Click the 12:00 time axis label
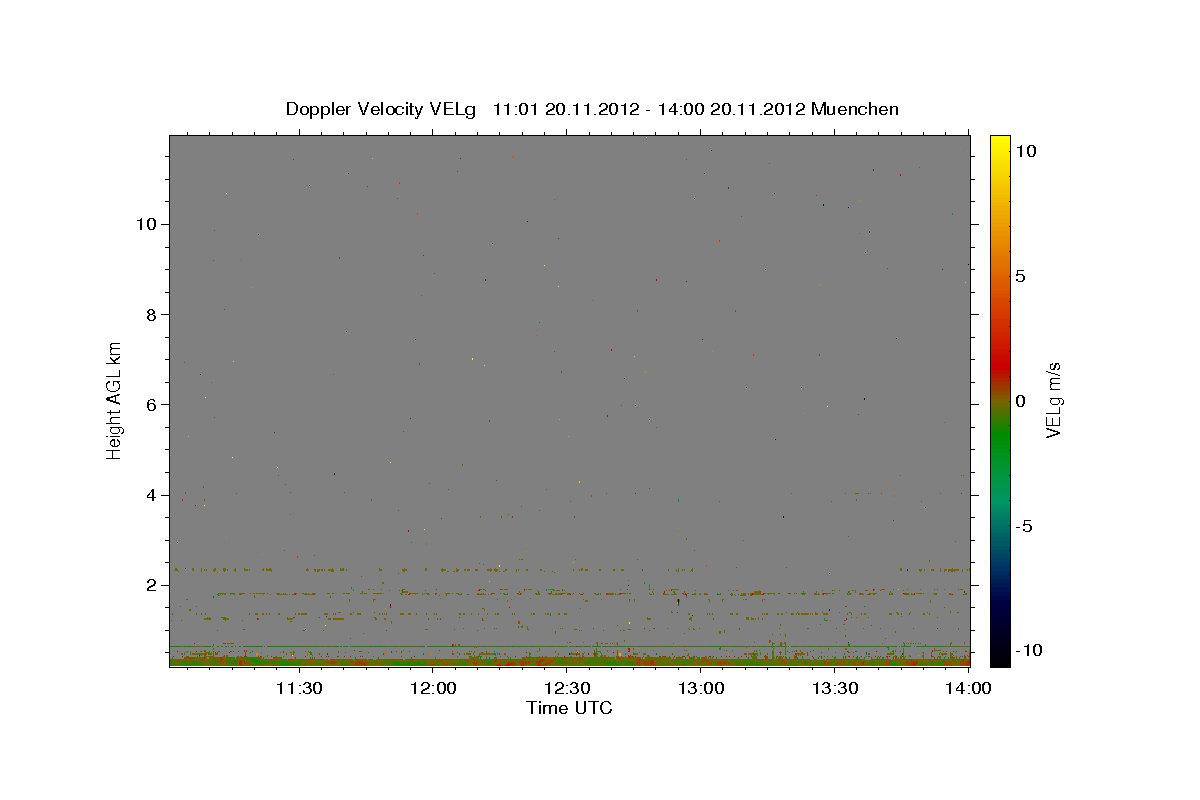This screenshot has width=1200, height=800. click(x=432, y=688)
